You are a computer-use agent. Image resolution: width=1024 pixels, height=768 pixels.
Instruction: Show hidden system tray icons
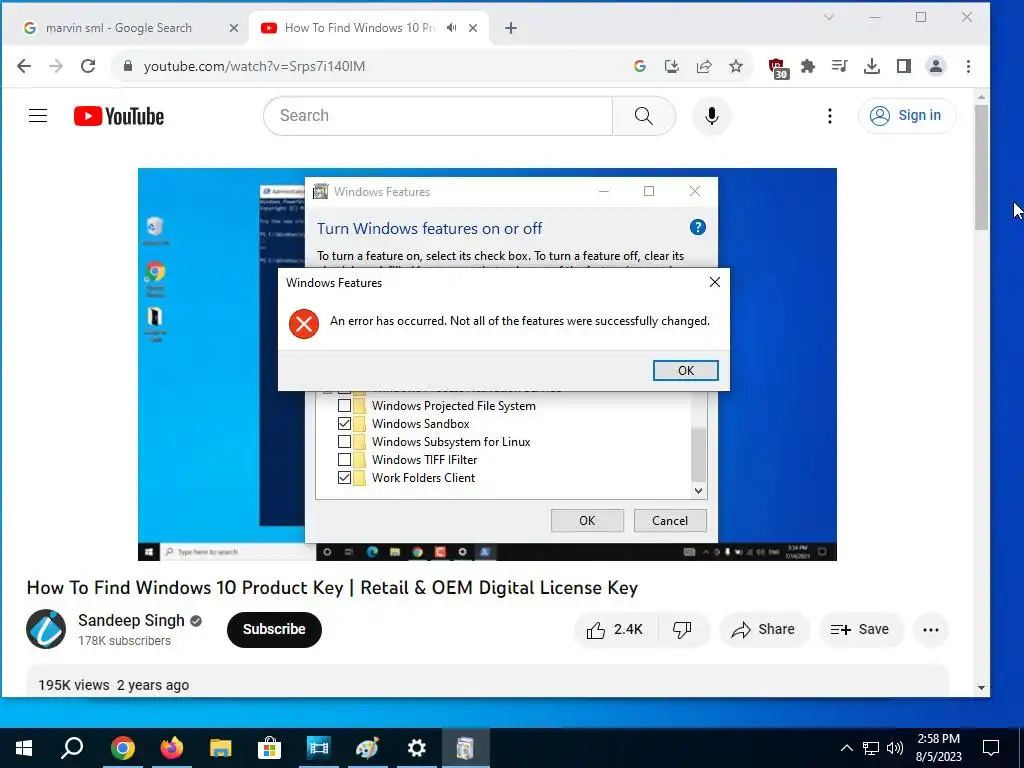tap(846, 748)
